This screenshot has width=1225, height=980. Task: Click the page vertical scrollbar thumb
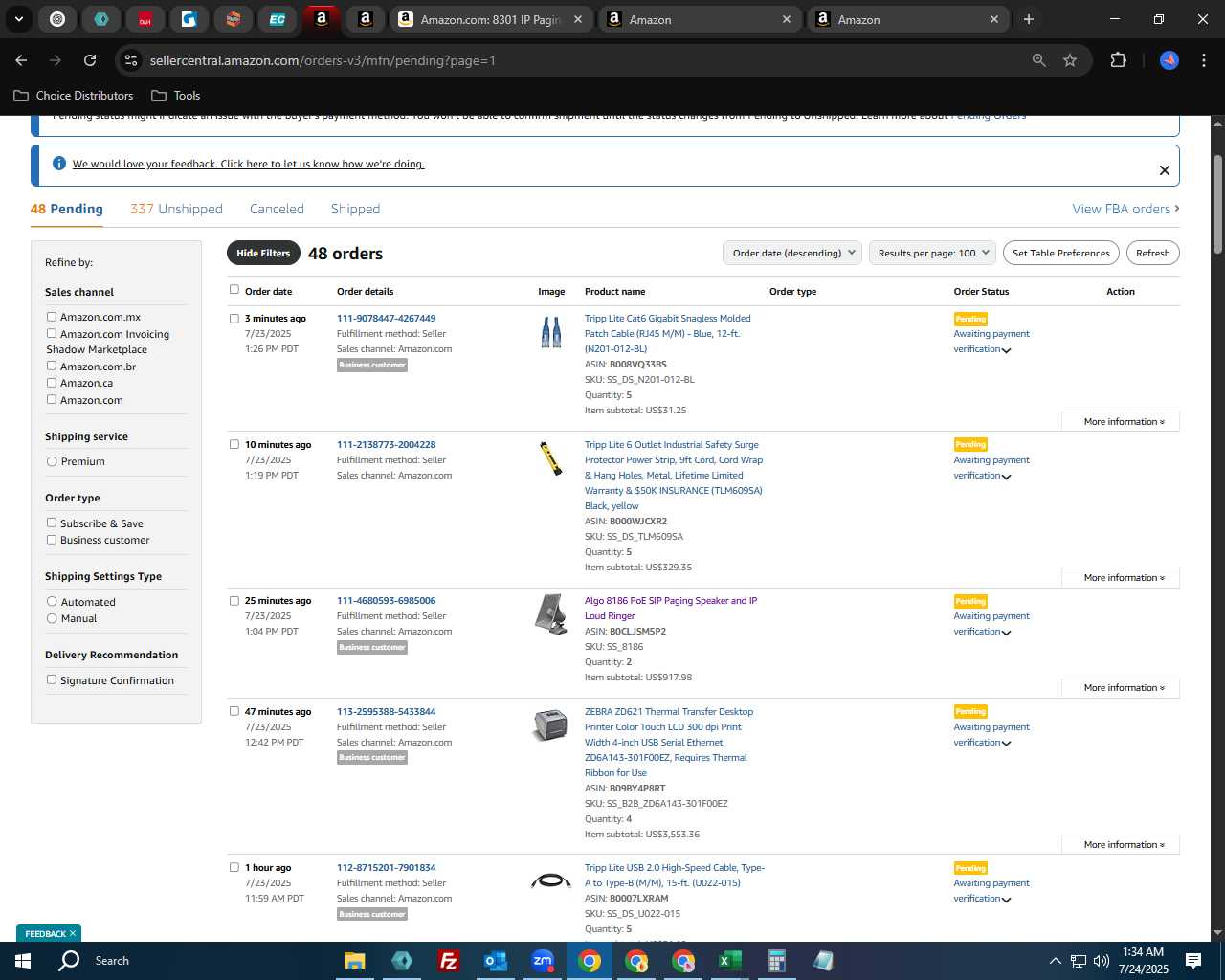pyautogui.click(x=1217, y=203)
